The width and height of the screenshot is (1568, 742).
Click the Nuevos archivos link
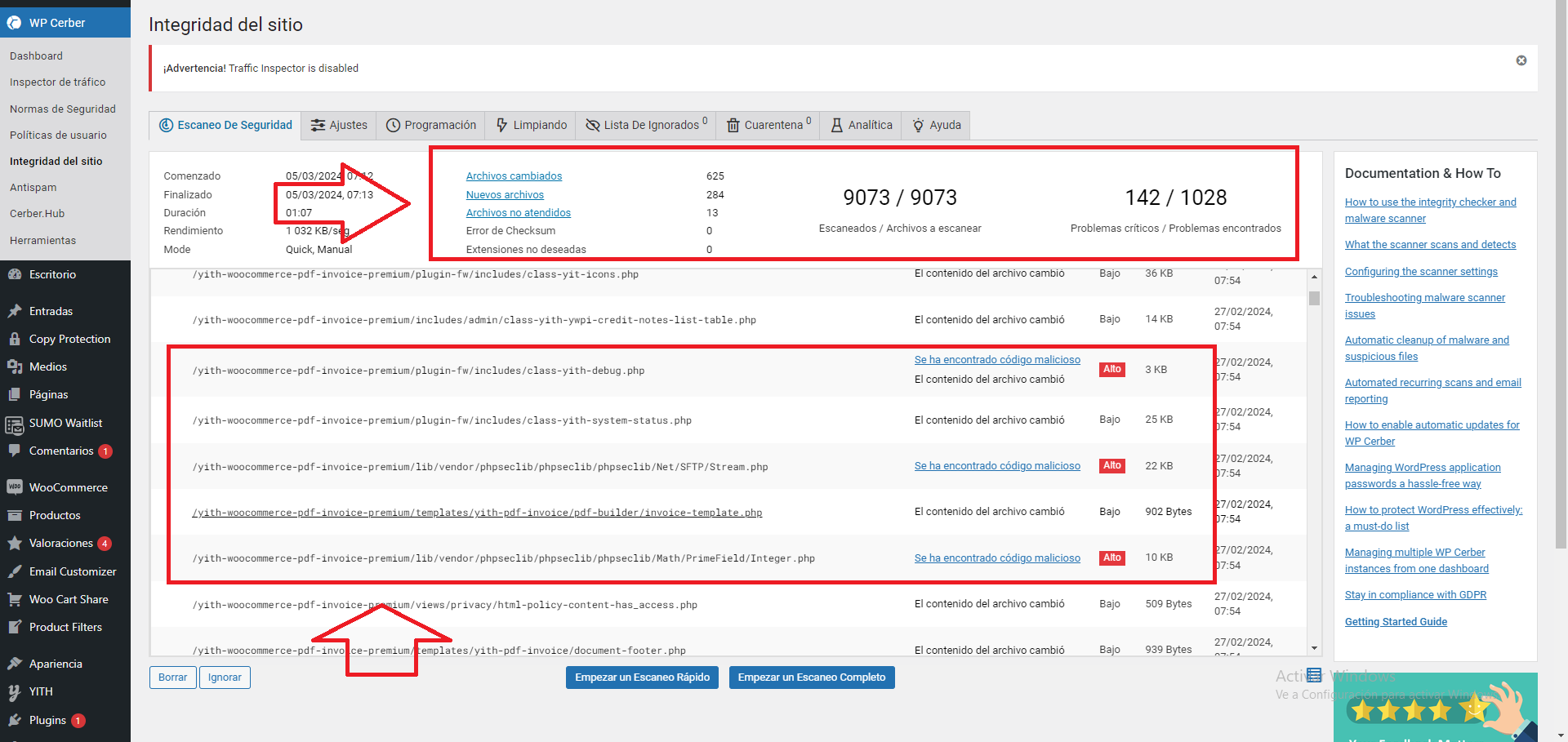point(505,194)
